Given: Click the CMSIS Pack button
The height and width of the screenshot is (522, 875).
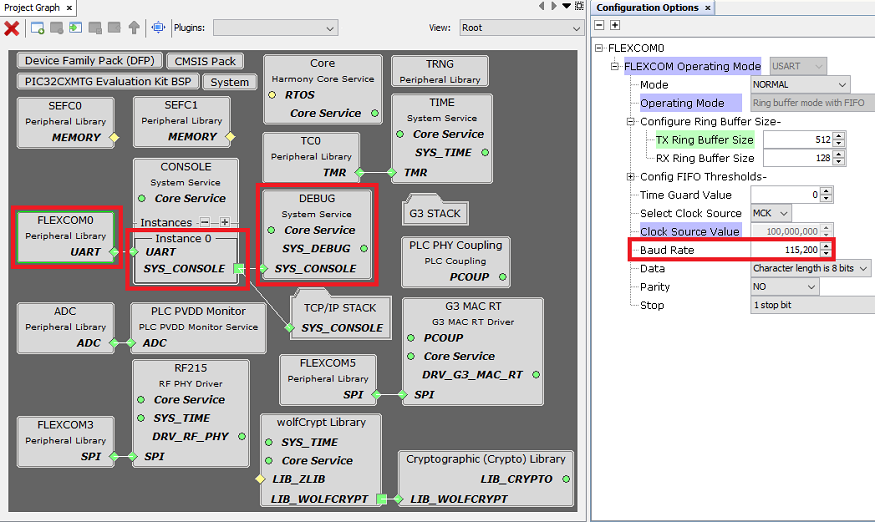Looking at the screenshot, I should [x=203, y=62].
